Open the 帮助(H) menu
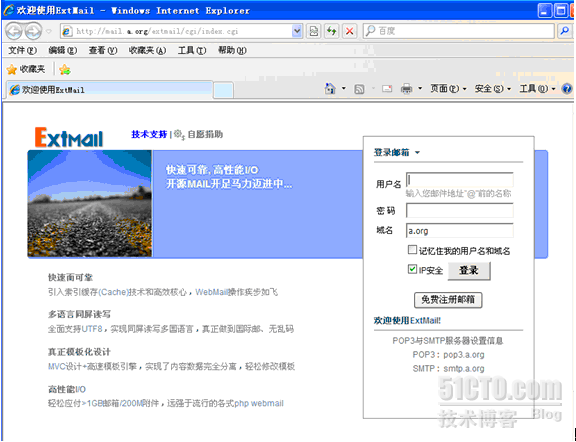576x442 pixels. click(232, 50)
